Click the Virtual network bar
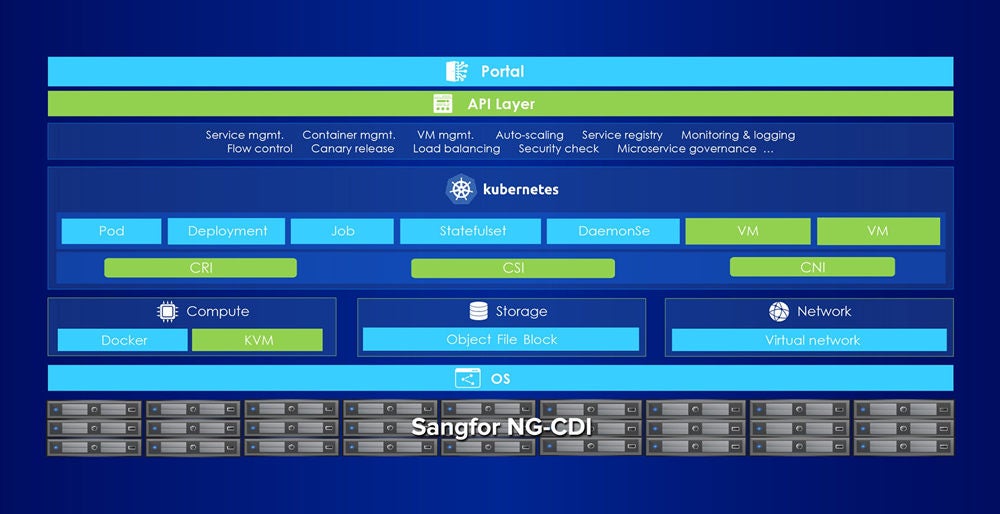 coord(809,340)
